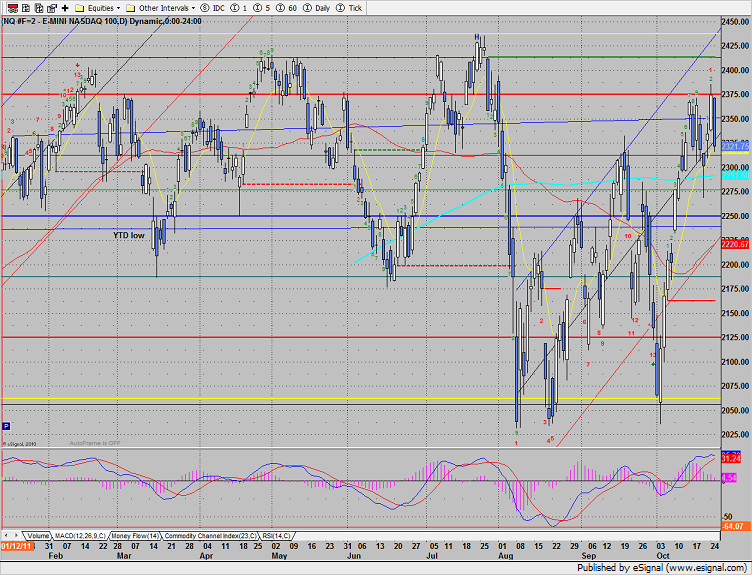Viewport: 752px width, 575px height.
Task: Click the blue P icon on chart
Action: point(6,426)
